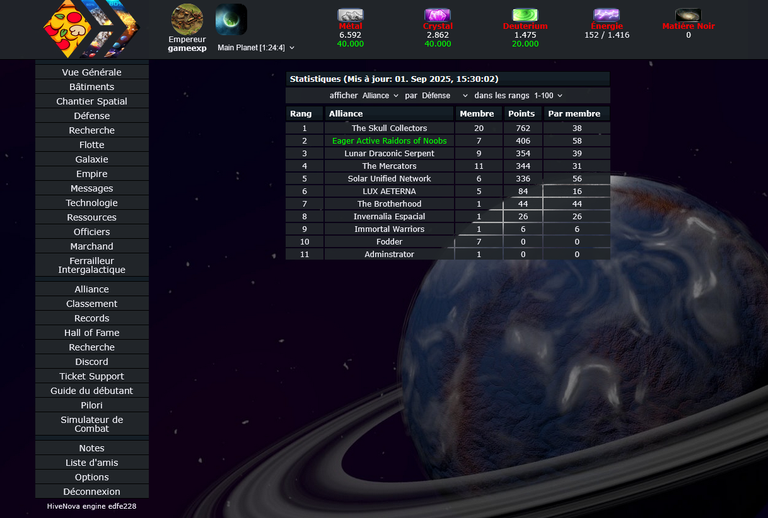768x518 pixels.
Task: Open the Marchand page
Action: 92,246
